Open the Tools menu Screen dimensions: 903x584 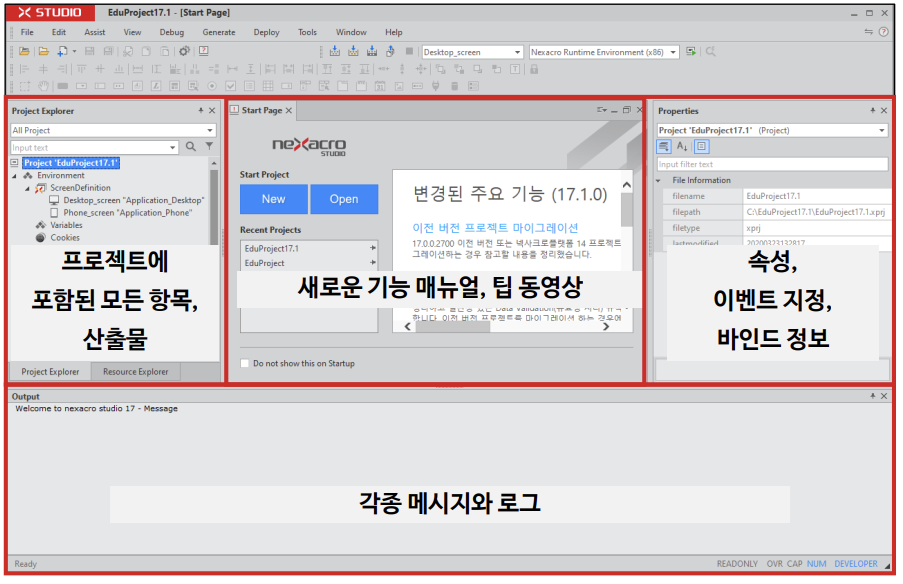[307, 32]
